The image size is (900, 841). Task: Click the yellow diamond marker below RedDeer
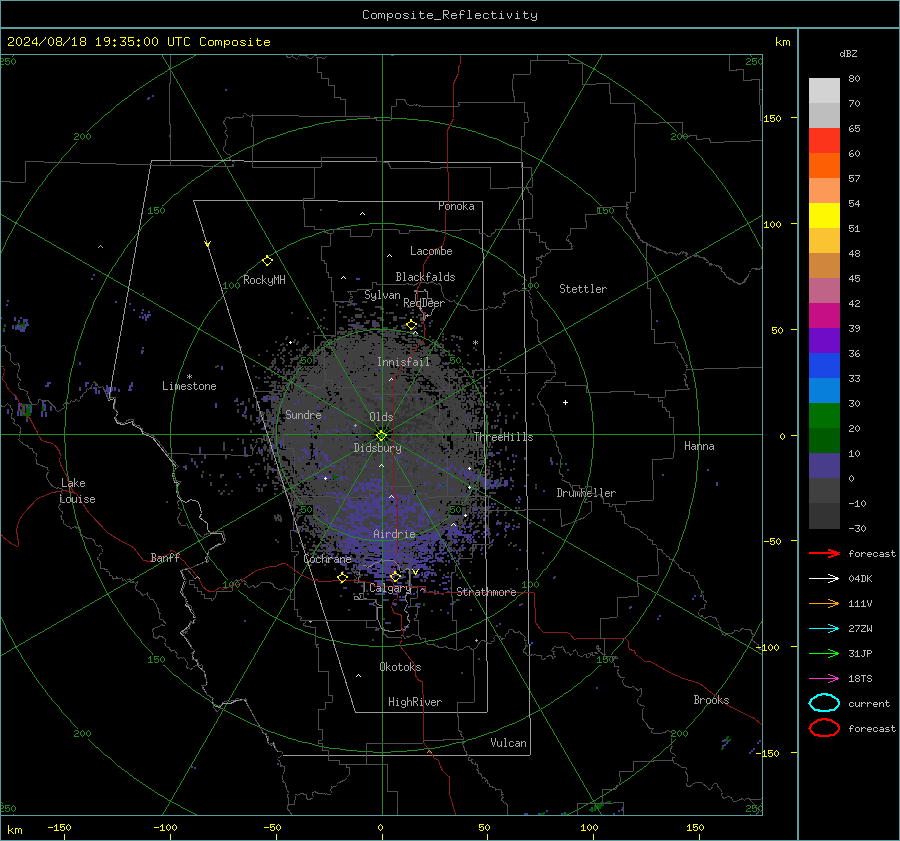(x=412, y=325)
